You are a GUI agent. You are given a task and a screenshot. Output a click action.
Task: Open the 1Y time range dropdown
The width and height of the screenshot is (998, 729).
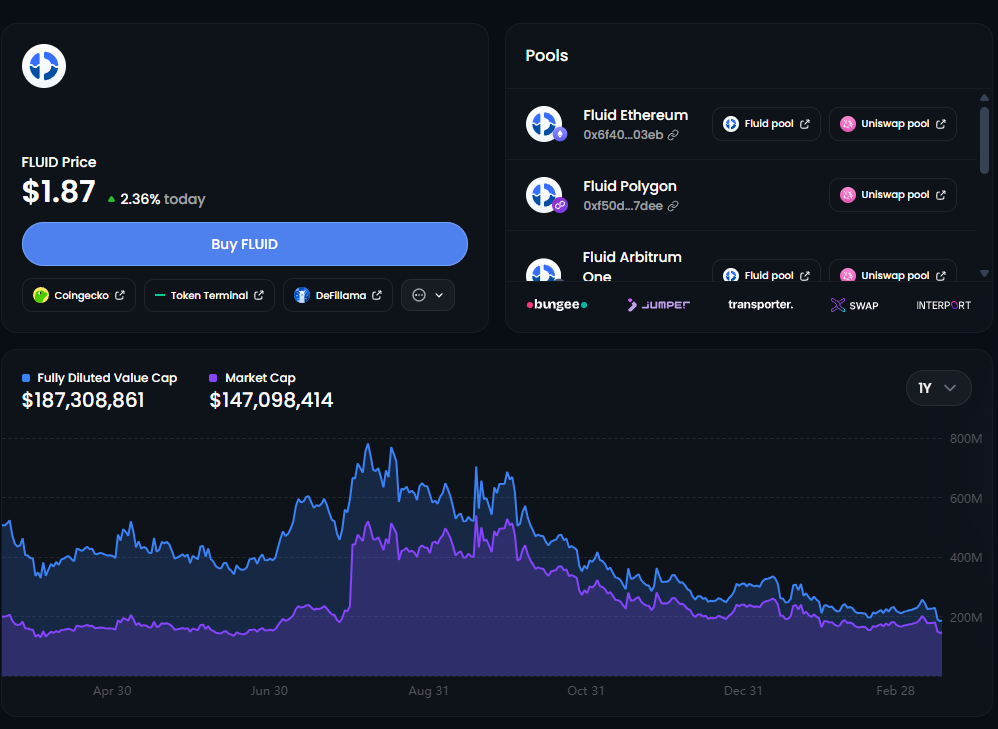click(x=938, y=388)
